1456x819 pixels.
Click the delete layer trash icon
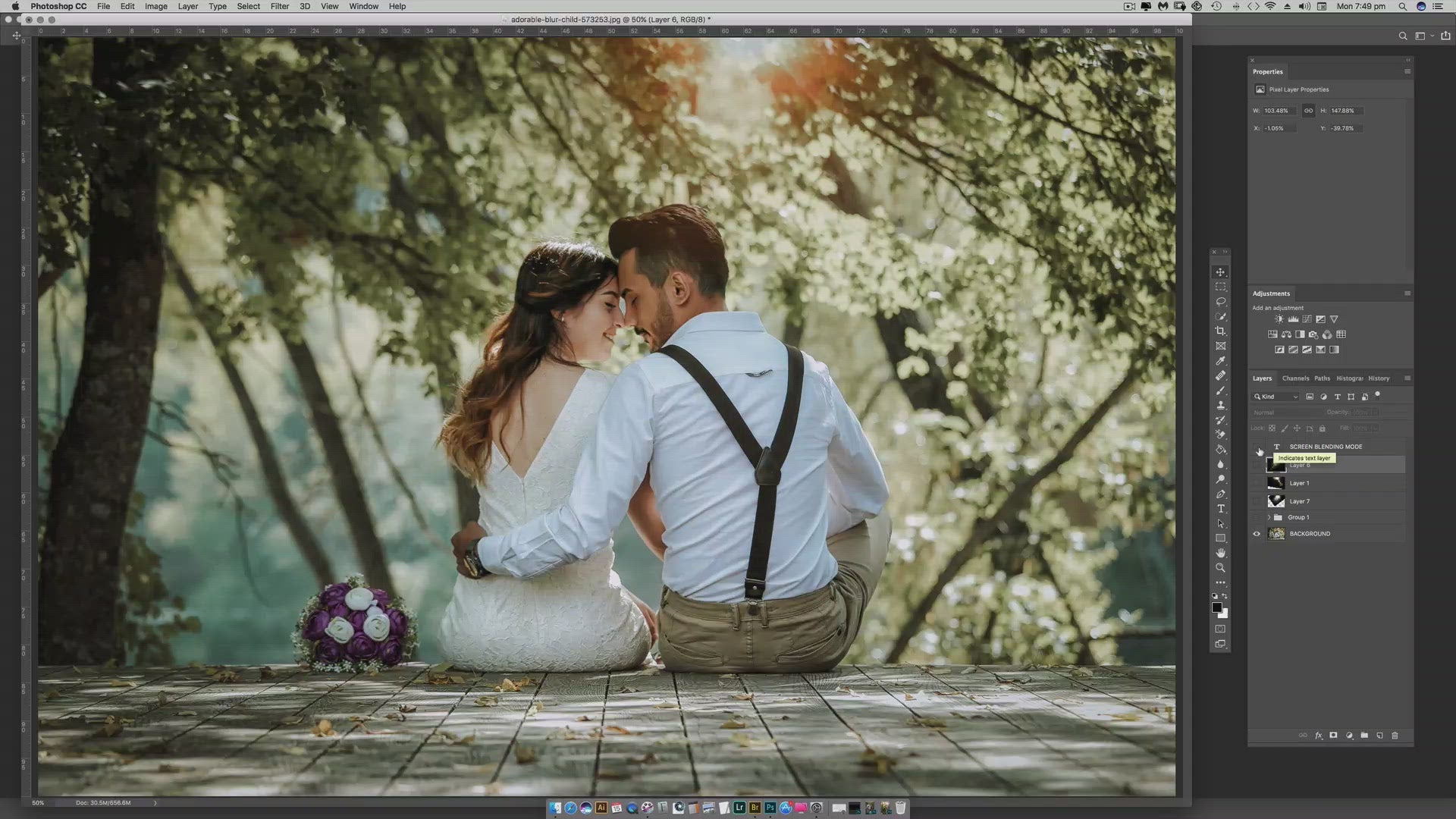(1395, 736)
